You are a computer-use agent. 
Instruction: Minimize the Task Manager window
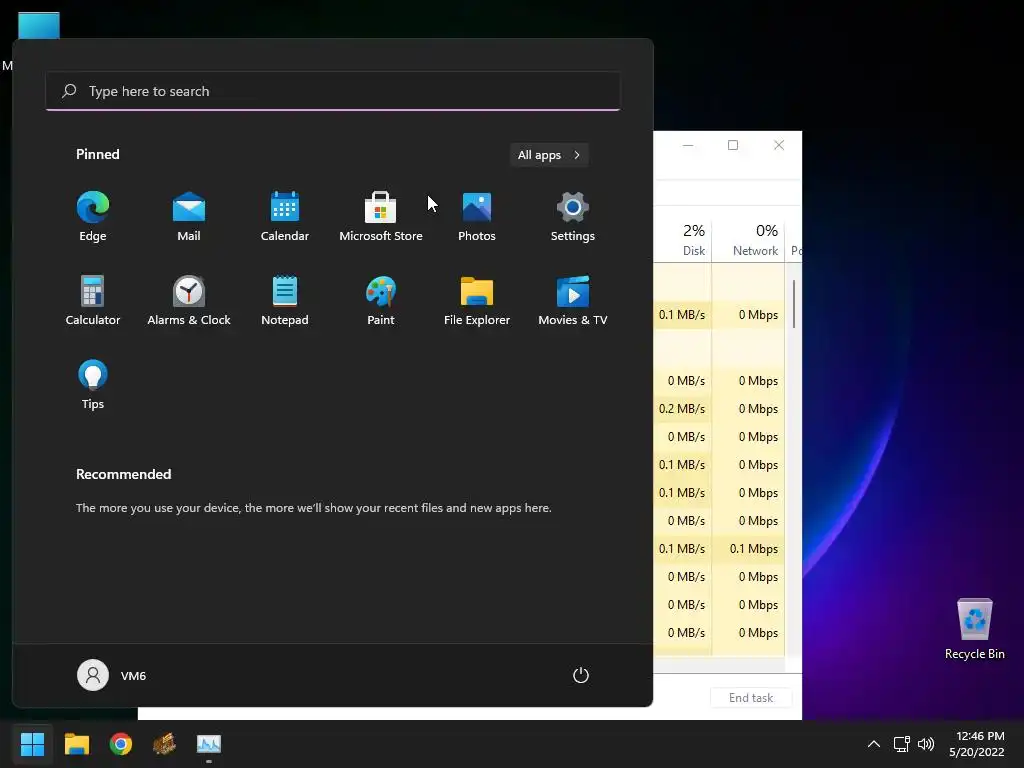688,145
